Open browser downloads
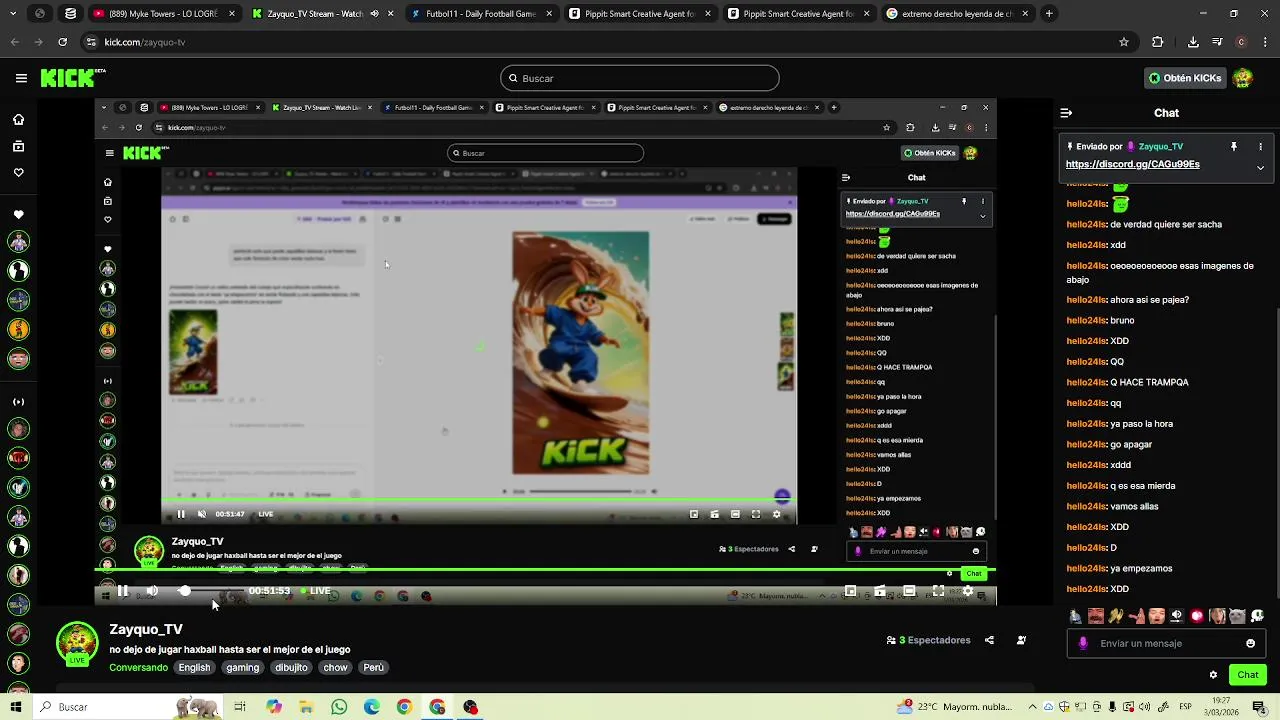This screenshot has height=720, width=1280. click(x=1193, y=42)
